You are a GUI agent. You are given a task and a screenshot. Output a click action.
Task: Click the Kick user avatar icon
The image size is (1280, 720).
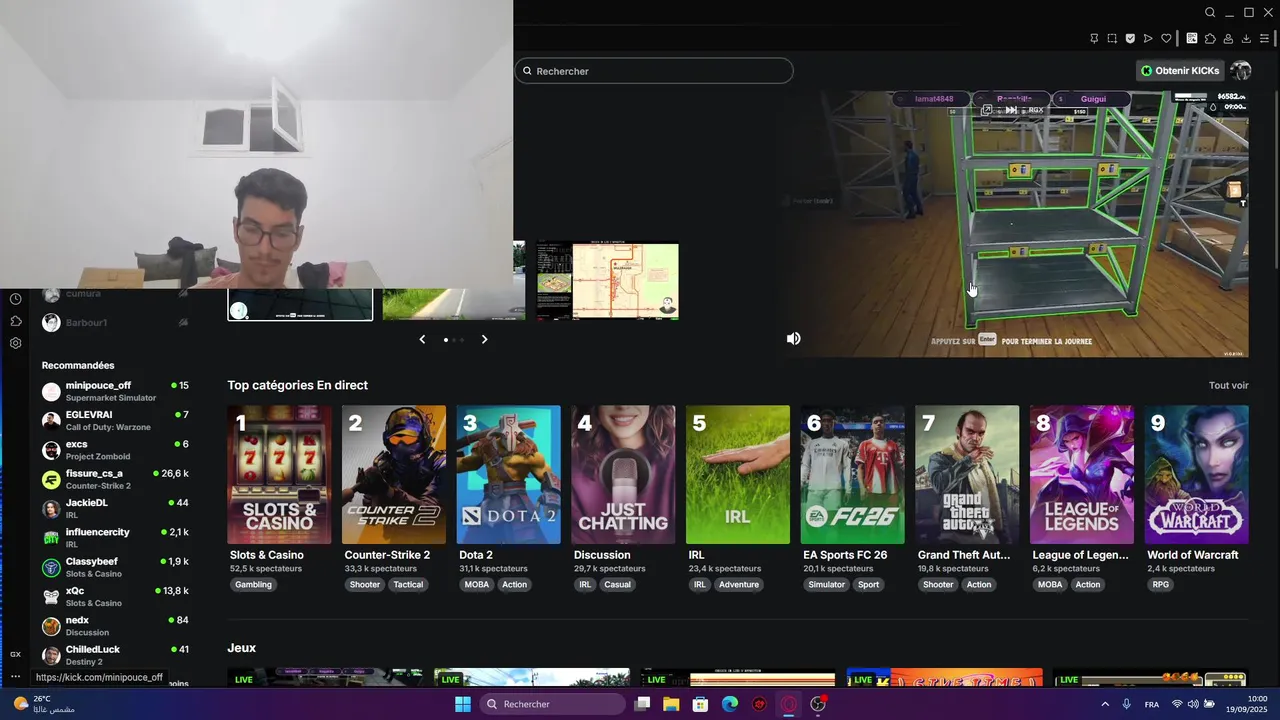pyautogui.click(x=1241, y=71)
